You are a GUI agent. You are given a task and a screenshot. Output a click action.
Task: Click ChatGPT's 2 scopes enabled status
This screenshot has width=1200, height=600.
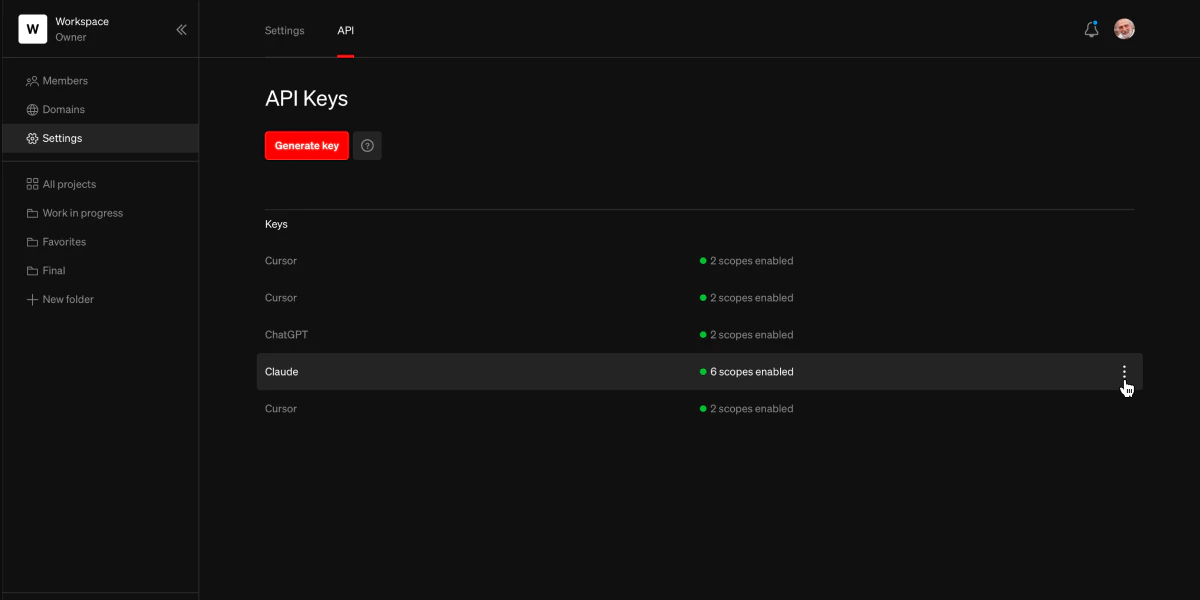pos(746,335)
